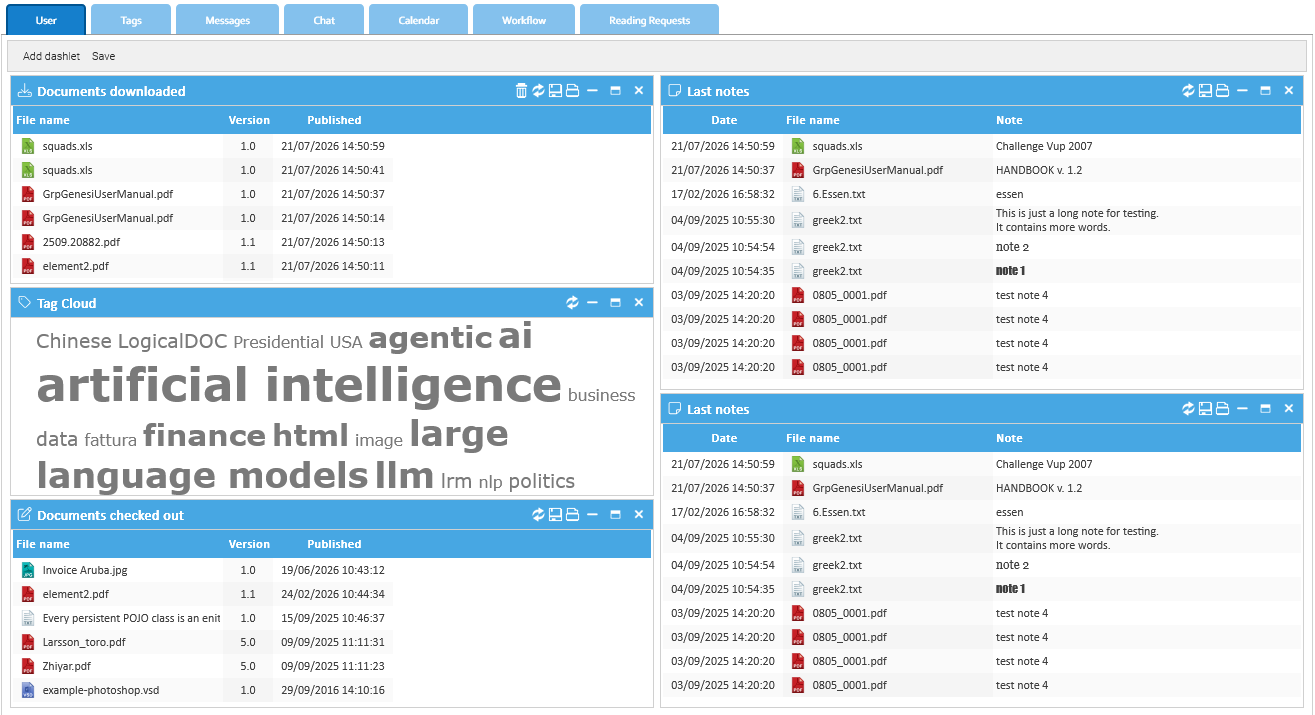Open the User tab
The image size is (1315, 715).
[46, 20]
